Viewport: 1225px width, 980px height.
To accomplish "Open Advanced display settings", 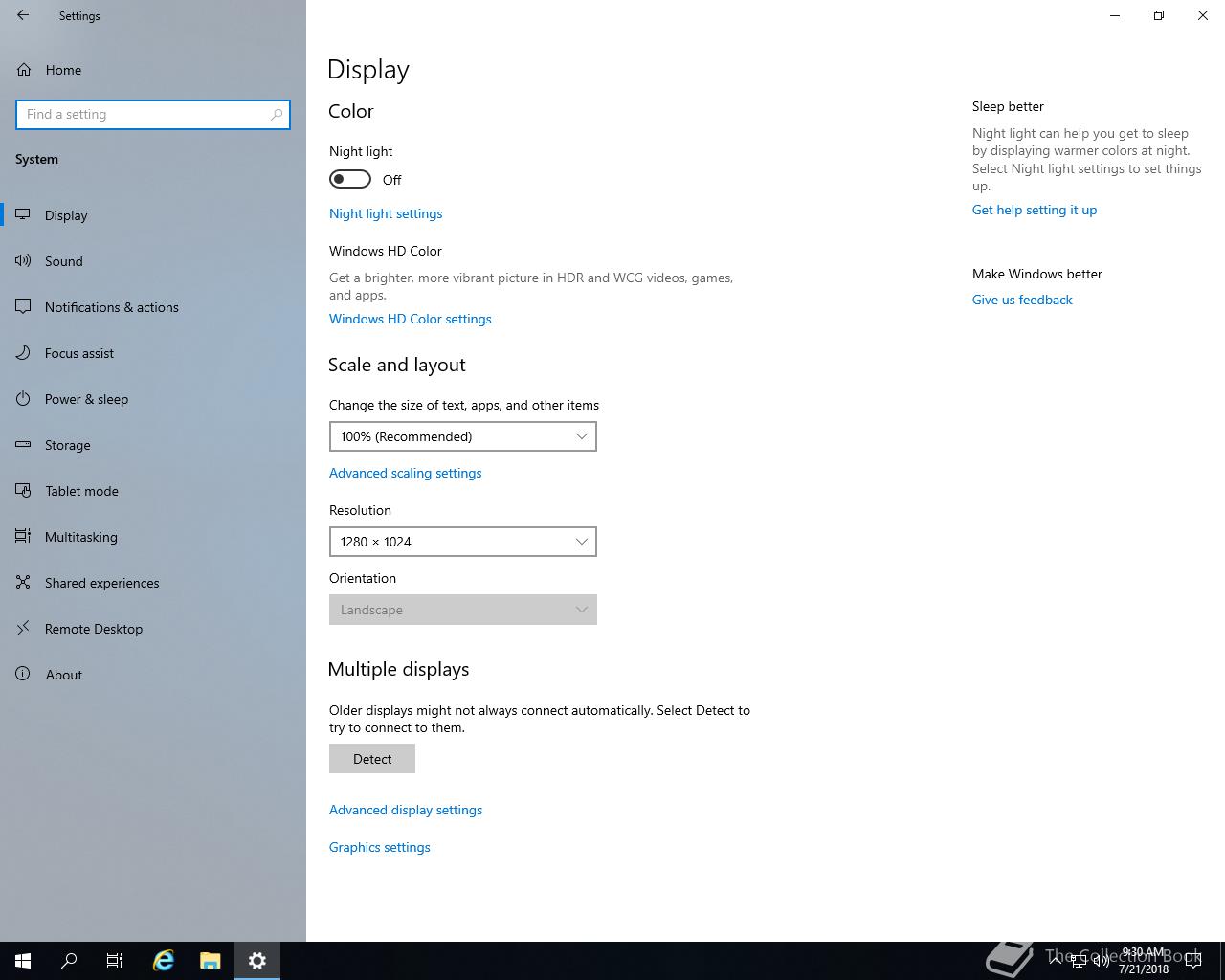I will [406, 810].
